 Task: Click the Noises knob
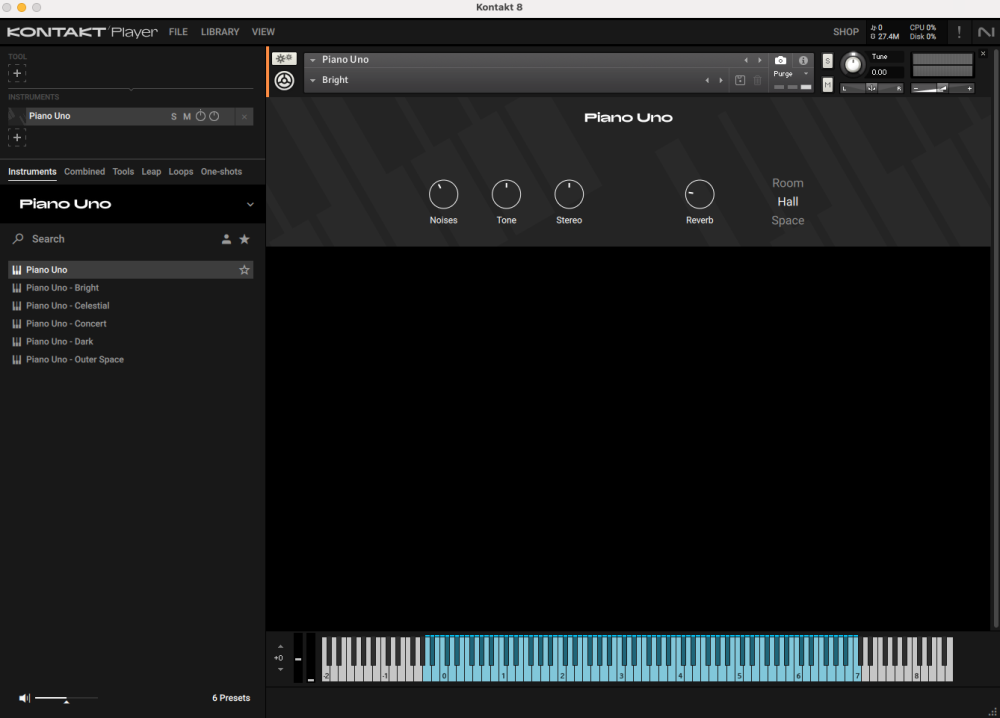(x=443, y=194)
